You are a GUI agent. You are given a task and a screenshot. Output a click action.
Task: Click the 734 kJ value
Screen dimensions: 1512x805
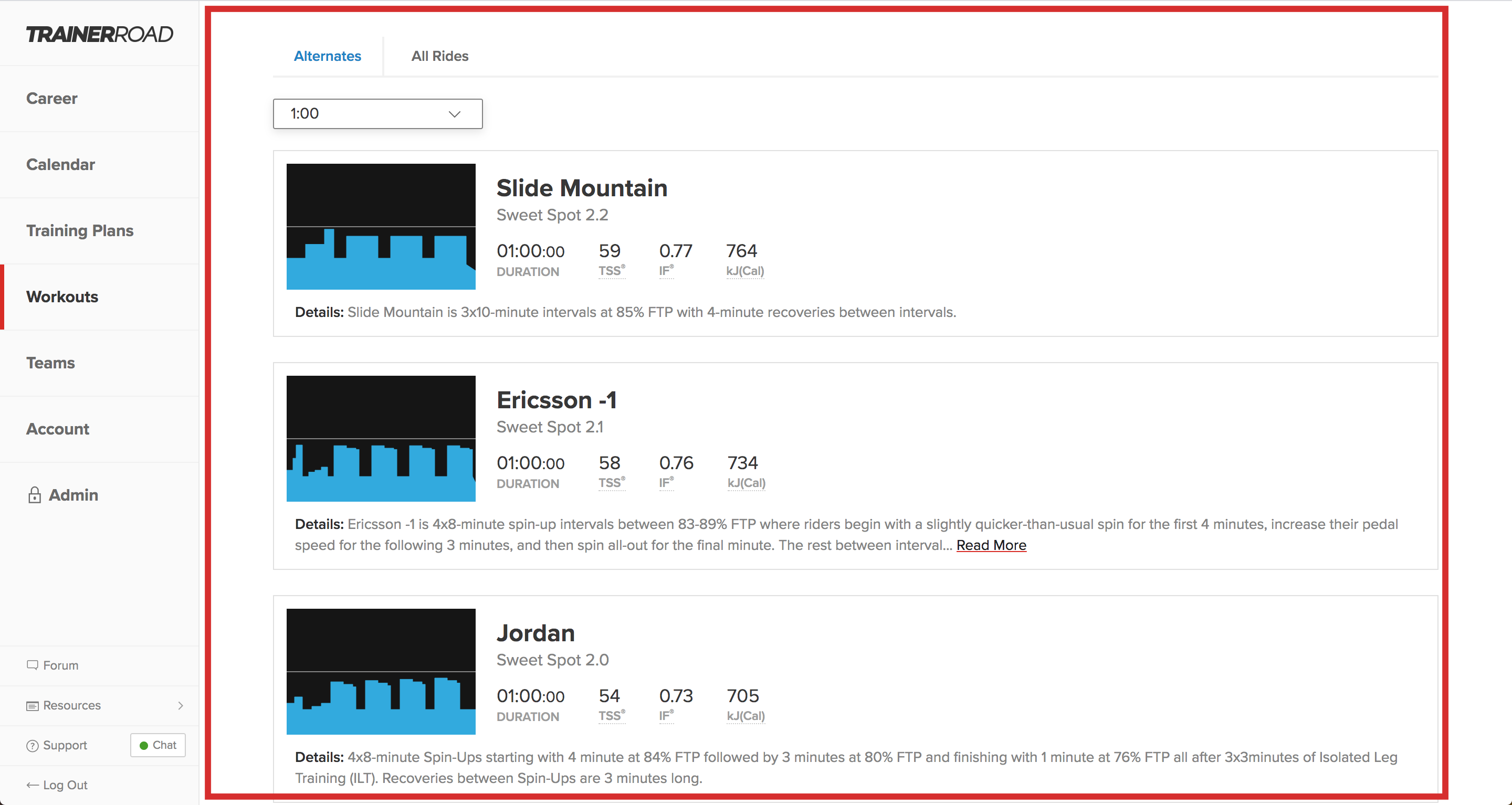[742, 462]
